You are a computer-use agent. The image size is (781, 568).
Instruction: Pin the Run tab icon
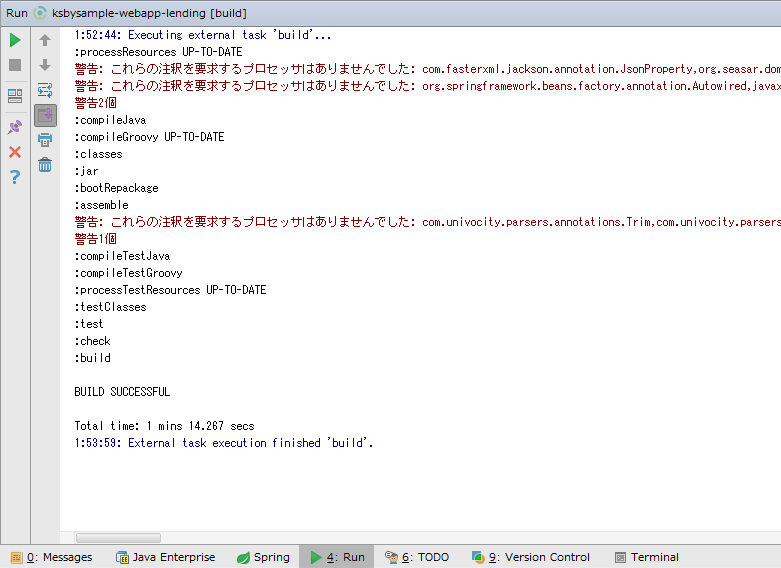point(15,127)
